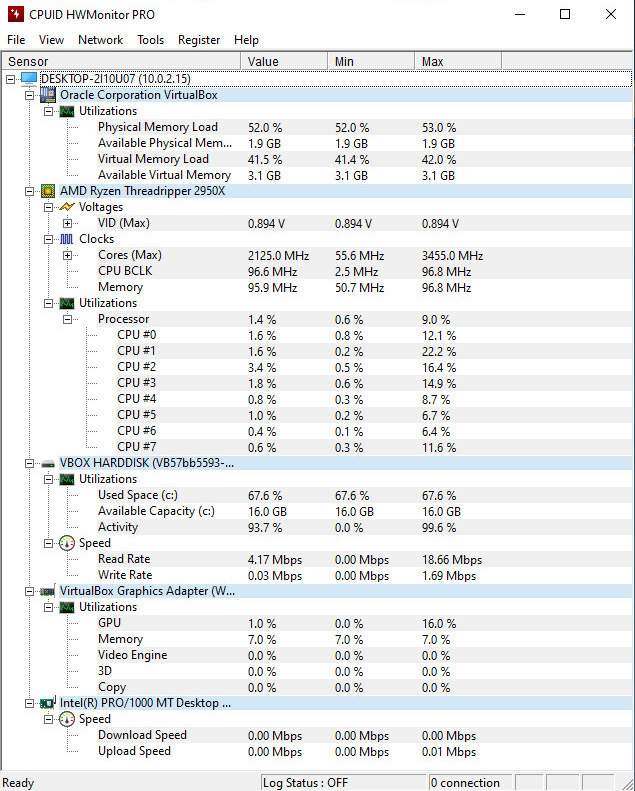The width and height of the screenshot is (635, 791).
Task: Open the Network menu
Action: [100, 40]
